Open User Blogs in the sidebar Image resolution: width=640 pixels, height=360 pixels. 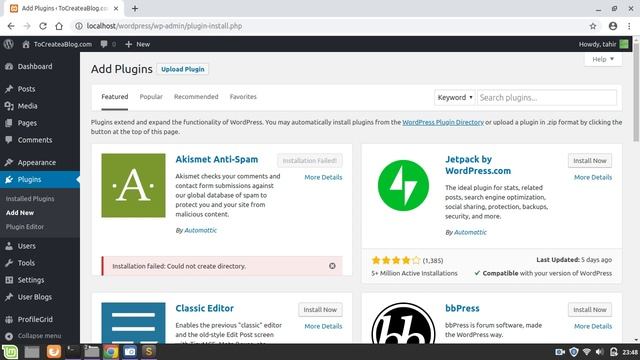coord(35,297)
